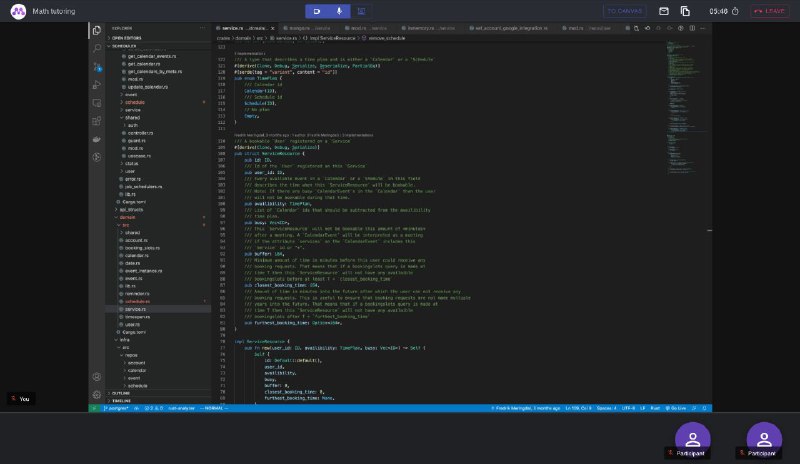Mute the microphone in top bar

click(339, 11)
